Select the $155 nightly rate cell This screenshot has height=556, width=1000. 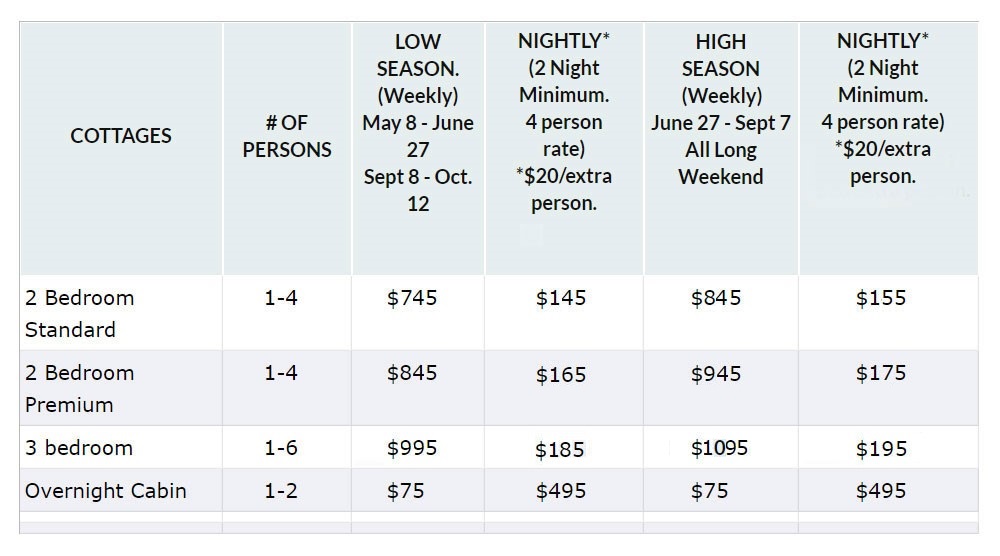pos(881,298)
